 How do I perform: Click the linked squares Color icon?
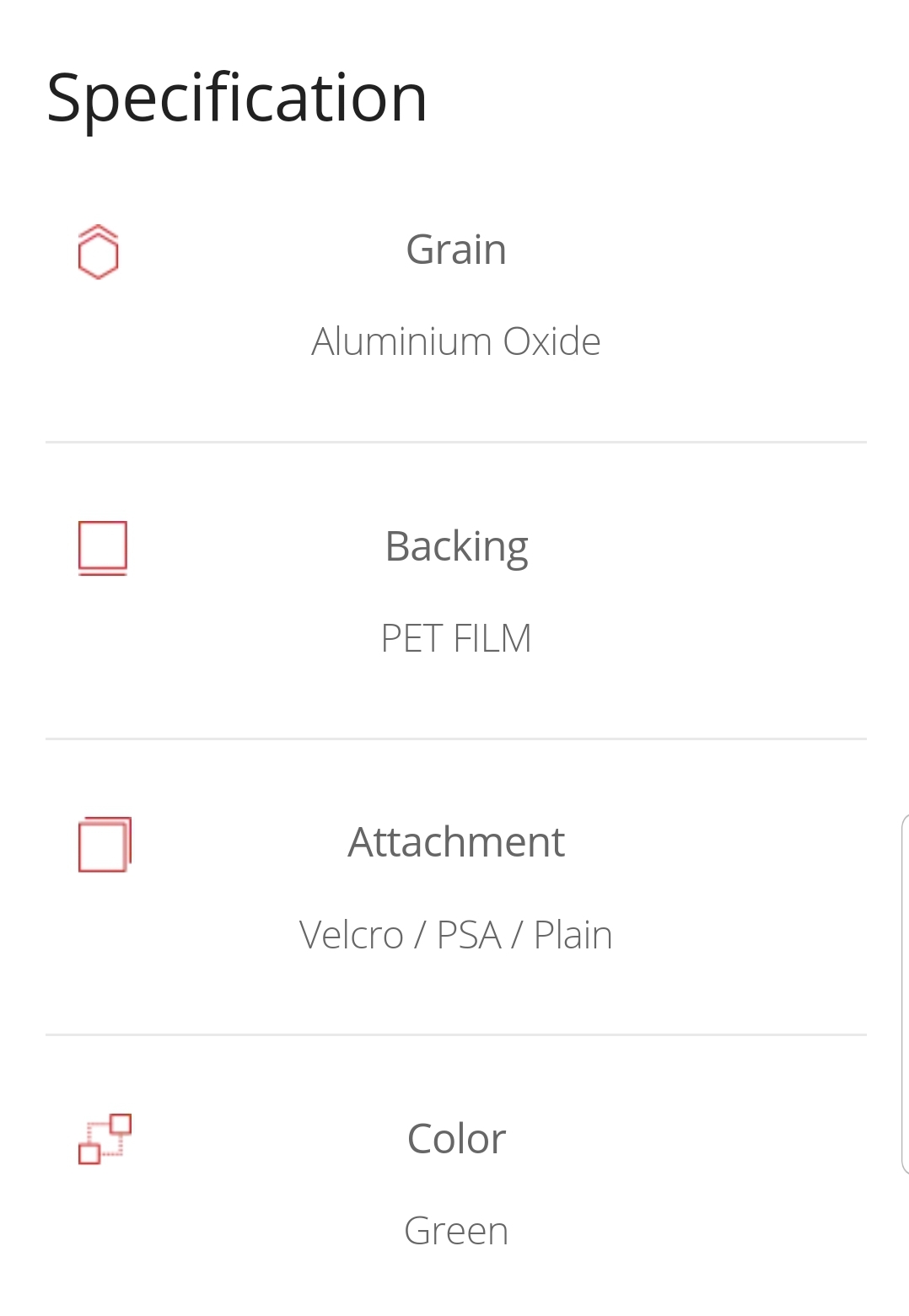click(105, 1139)
